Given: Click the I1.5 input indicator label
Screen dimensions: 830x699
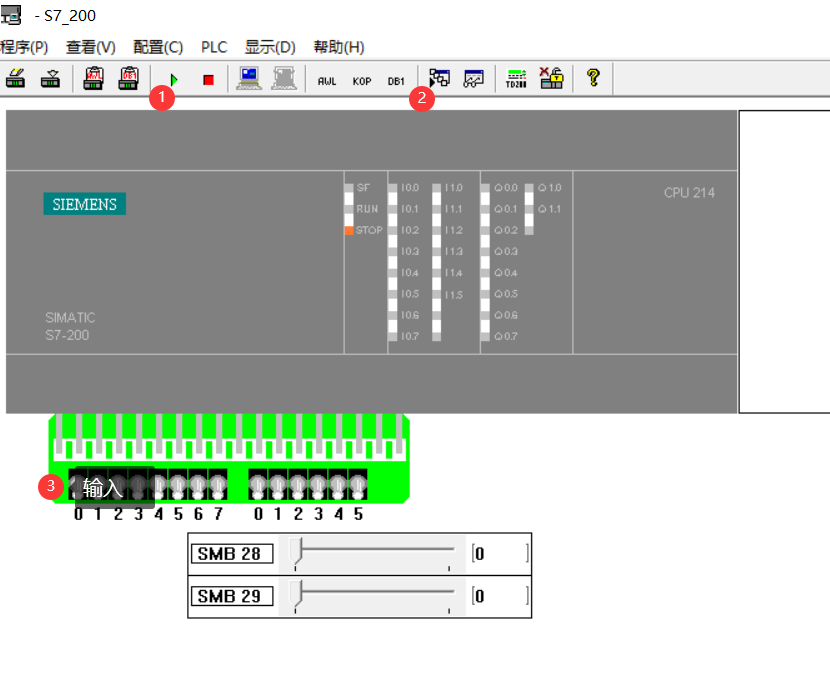Looking at the screenshot, I should [454, 294].
